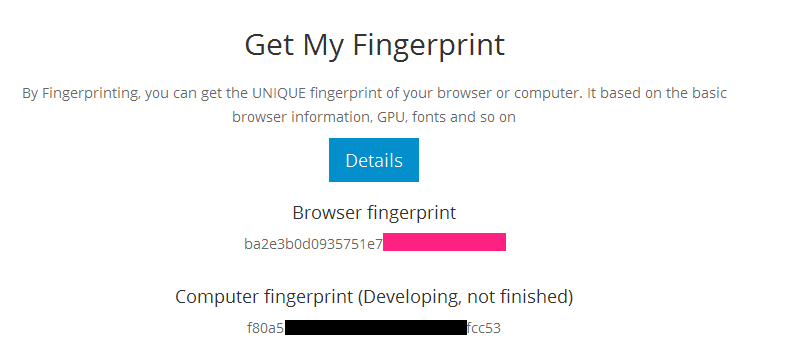Click the word 'Fingerprint' in the main title
This screenshot has width=803, height=364.
(x=429, y=45)
